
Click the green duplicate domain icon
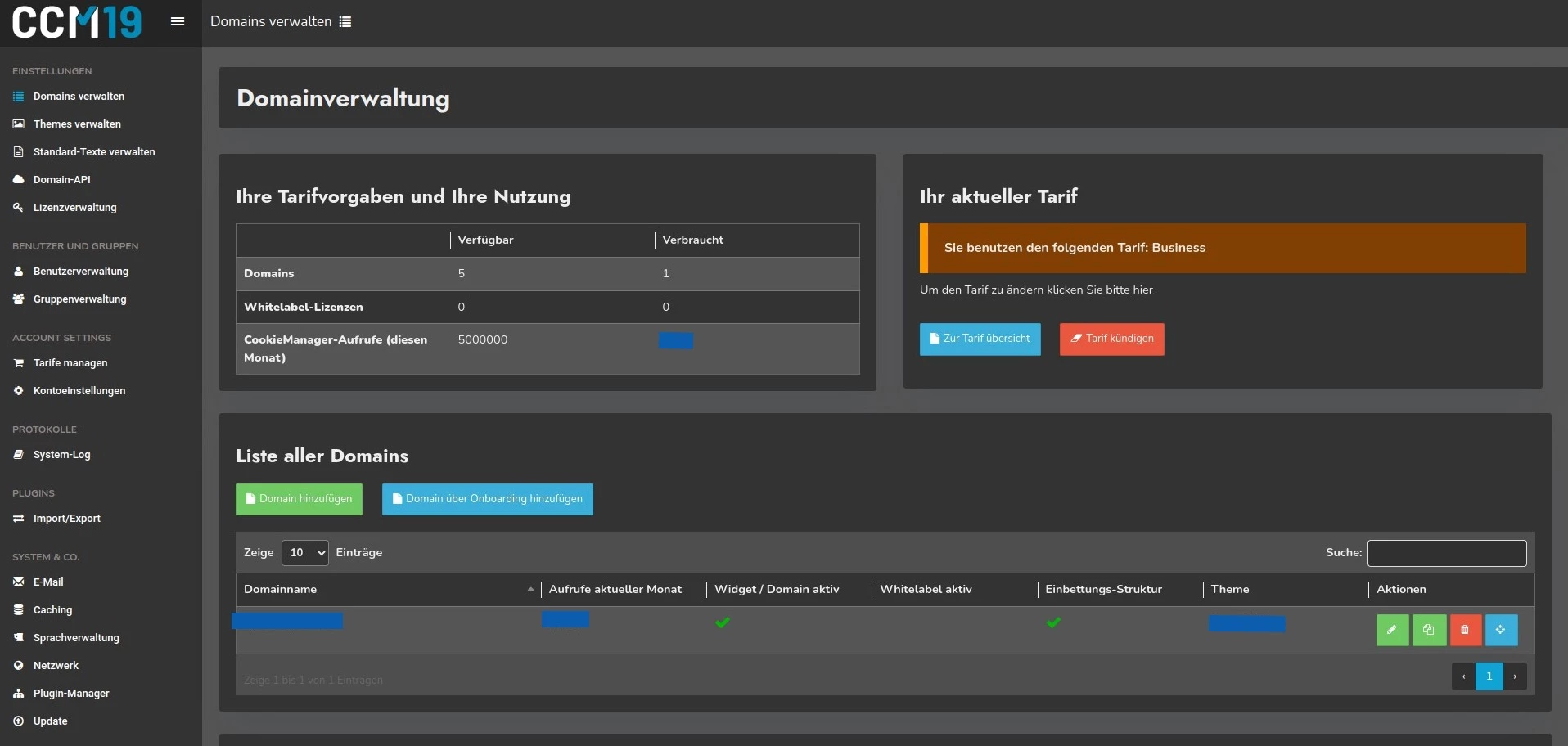pos(1429,630)
